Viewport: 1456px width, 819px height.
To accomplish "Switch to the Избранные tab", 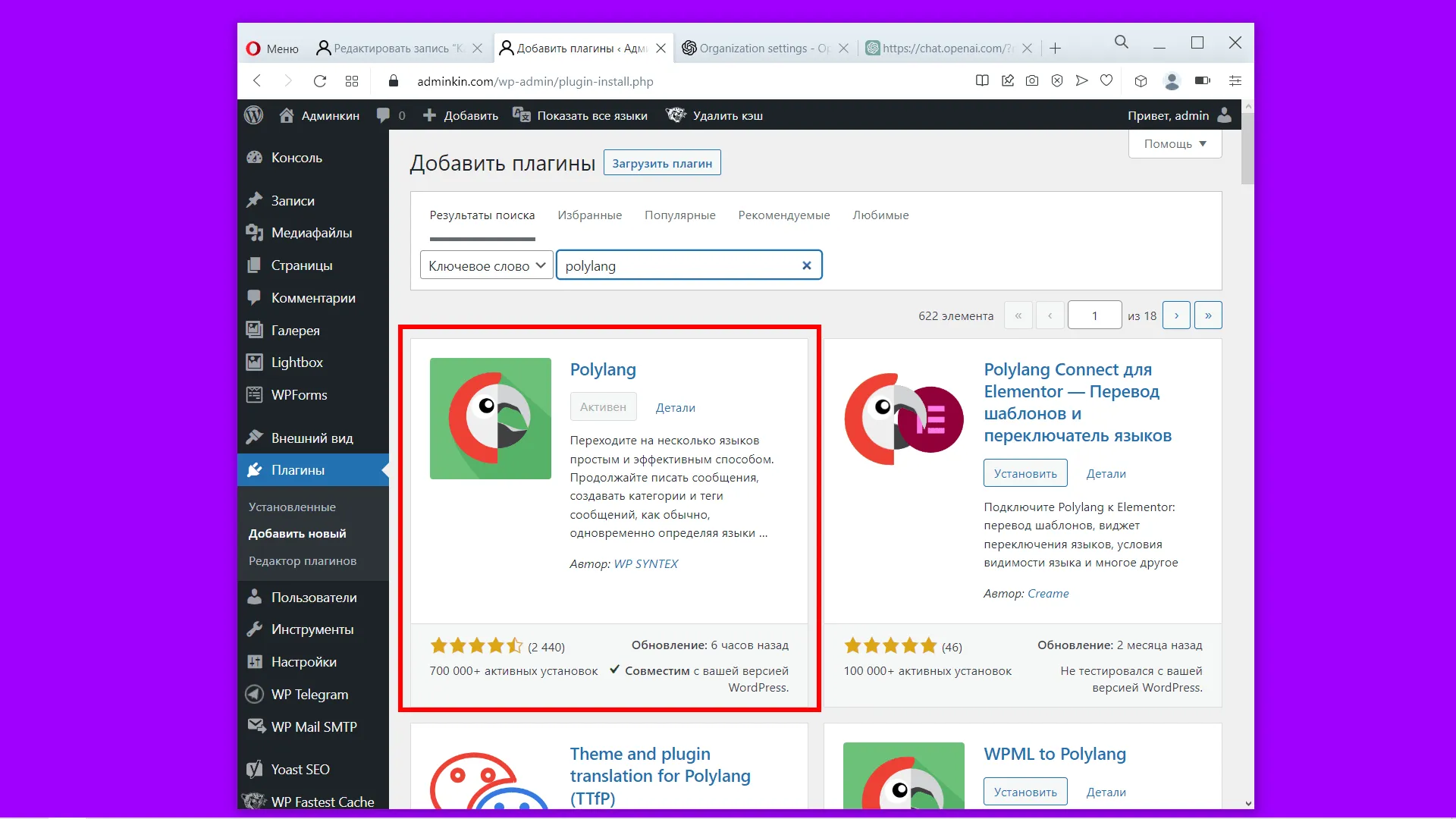I will point(589,215).
